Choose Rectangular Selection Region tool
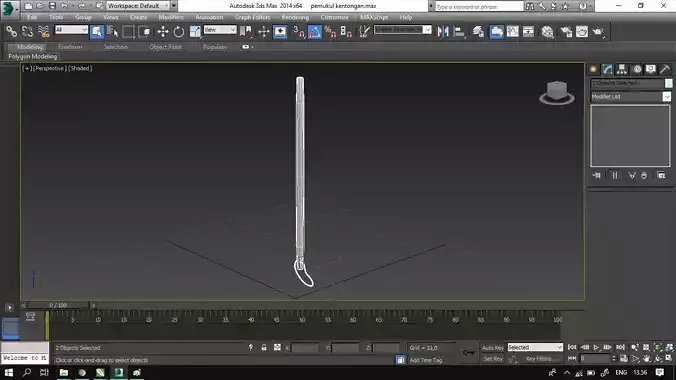 coord(128,31)
